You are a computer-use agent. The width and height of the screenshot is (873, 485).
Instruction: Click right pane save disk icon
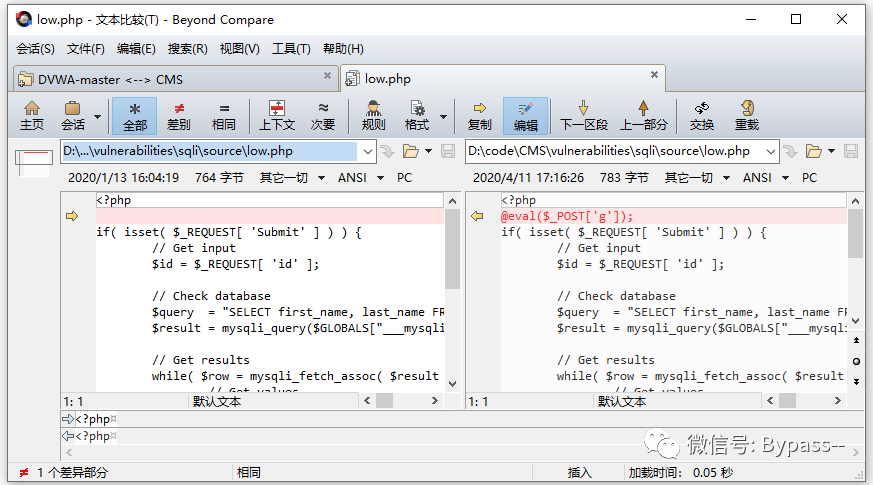click(x=851, y=151)
